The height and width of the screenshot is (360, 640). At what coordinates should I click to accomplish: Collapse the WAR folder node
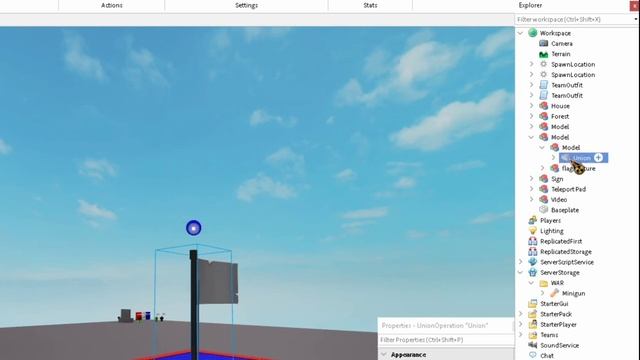531,283
